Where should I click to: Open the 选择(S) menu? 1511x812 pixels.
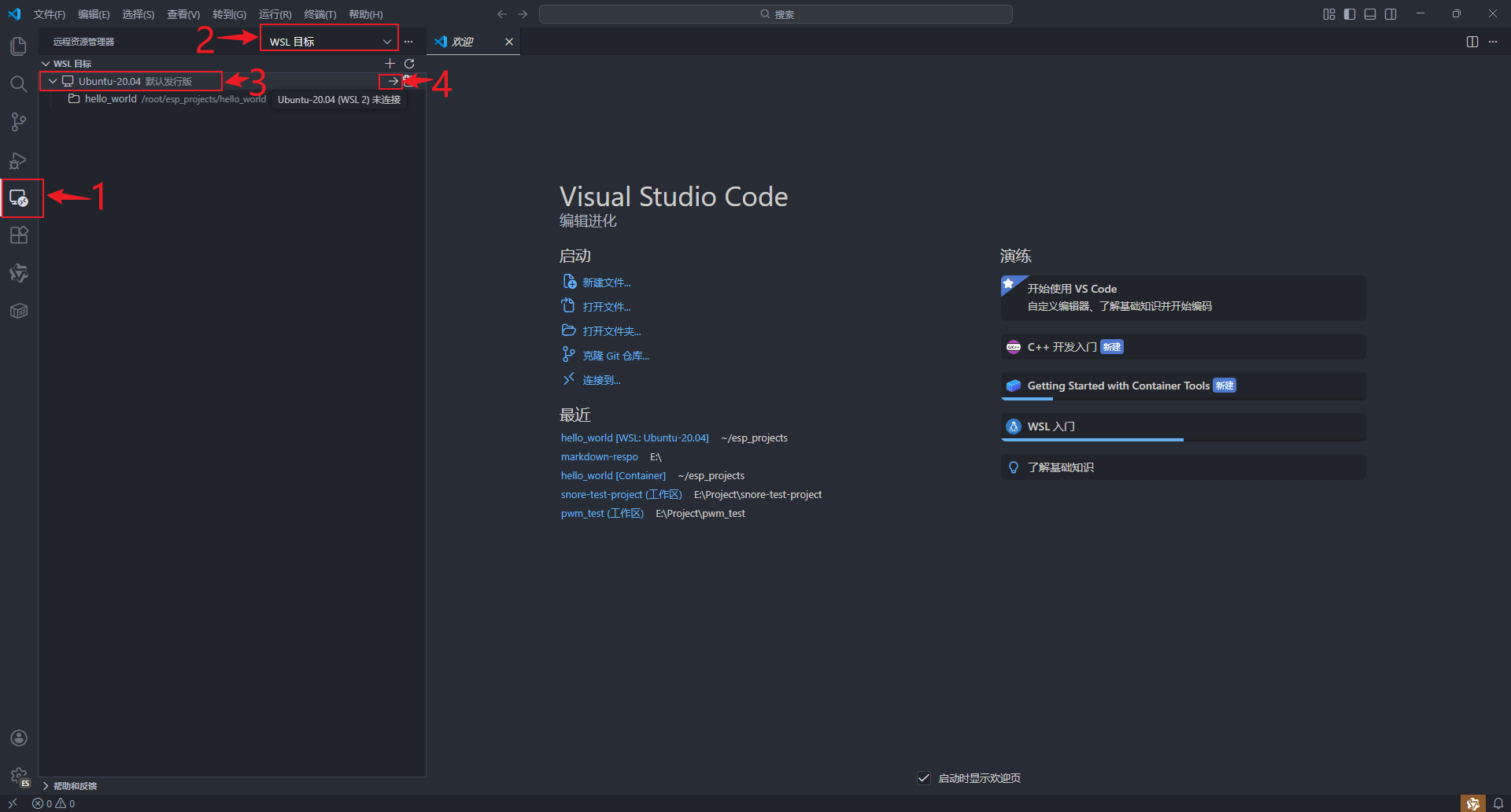point(138,14)
